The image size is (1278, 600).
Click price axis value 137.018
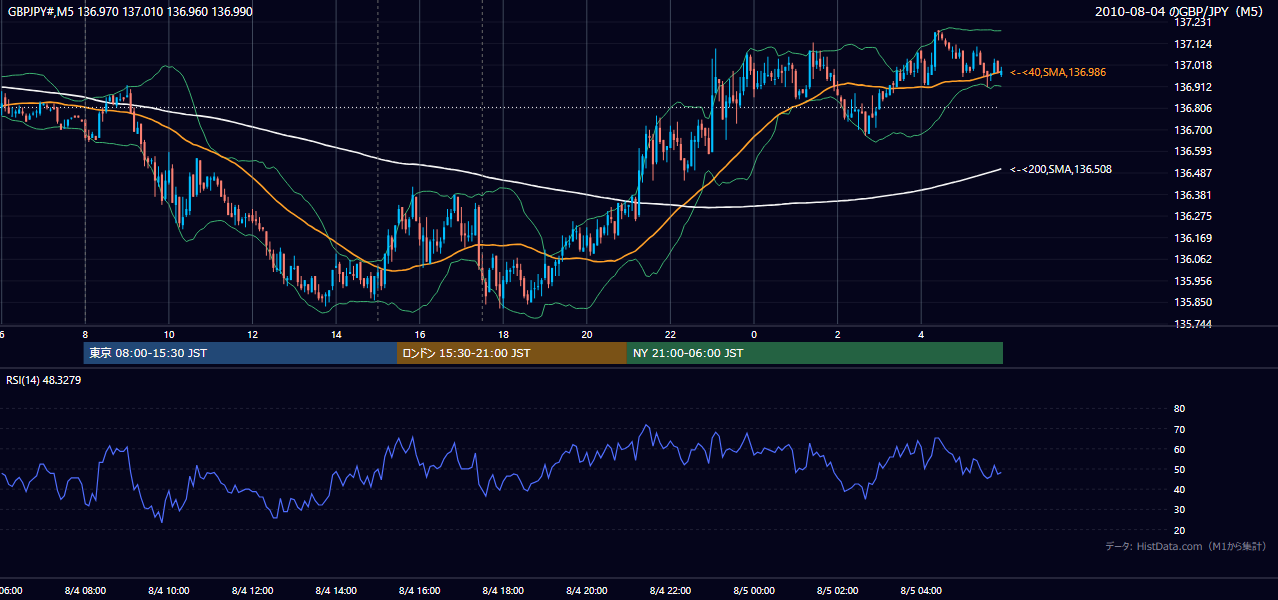pos(1192,65)
